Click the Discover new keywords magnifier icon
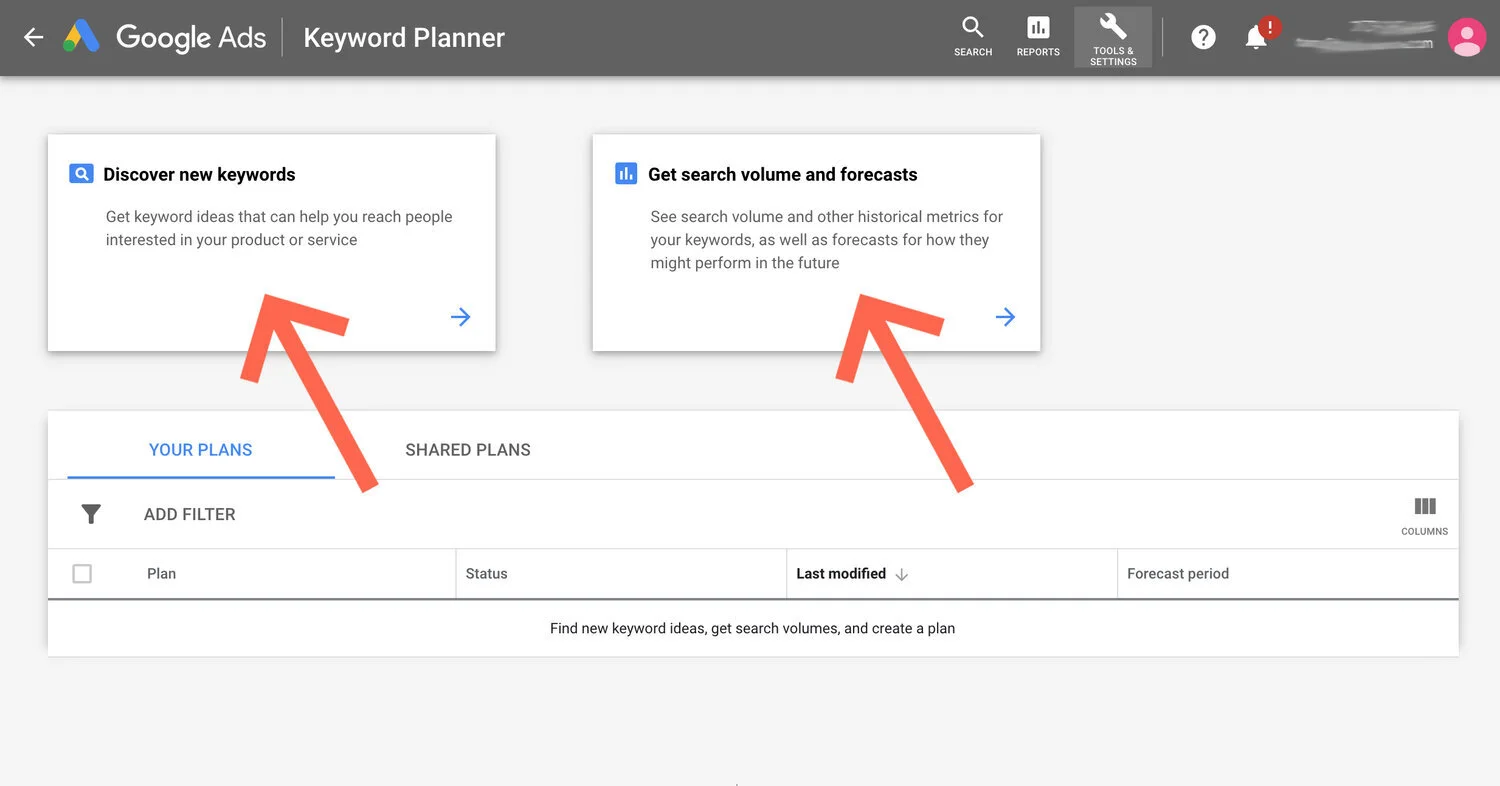This screenshot has width=1500, height=786. (81, 174)
